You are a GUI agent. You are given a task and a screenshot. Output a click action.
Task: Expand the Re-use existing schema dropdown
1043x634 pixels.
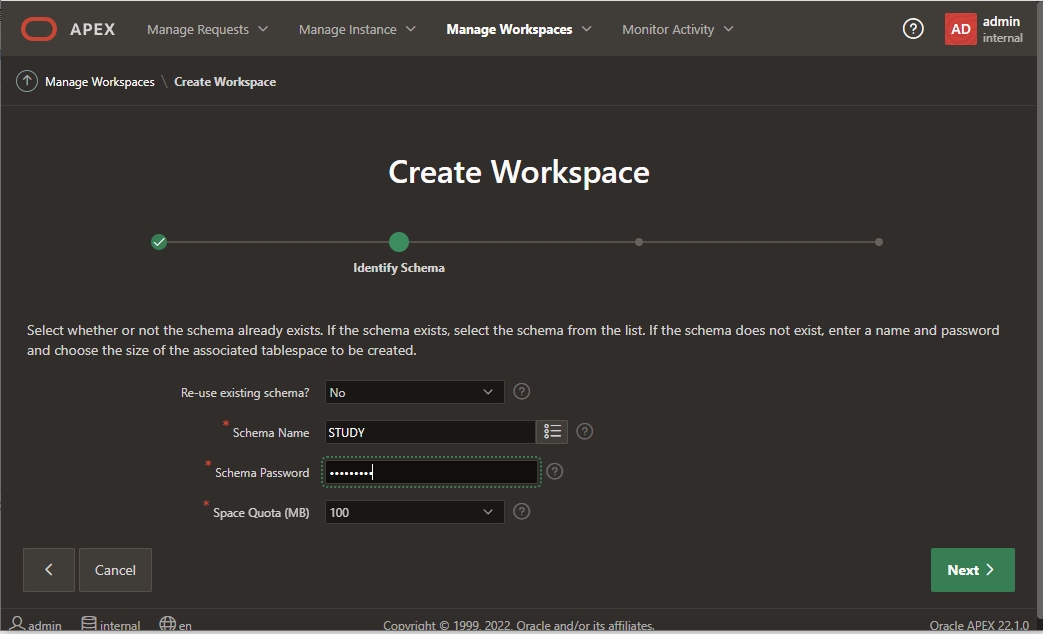pyautogui.click(x=413, y=392)
